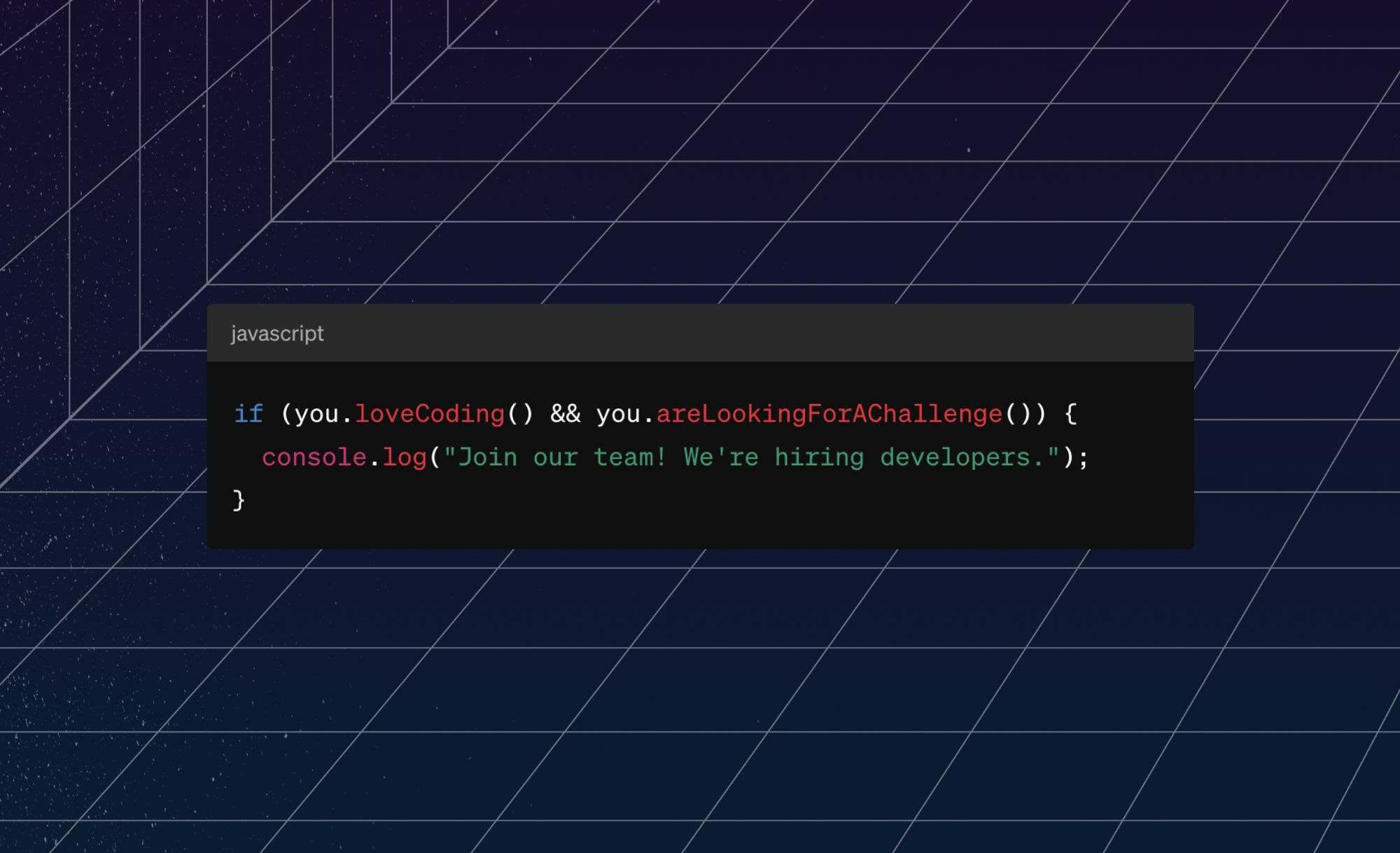The width and height of the screenshot is (1400, 853).
Task: Click the word Join in string
Action: tap(487, 458)
